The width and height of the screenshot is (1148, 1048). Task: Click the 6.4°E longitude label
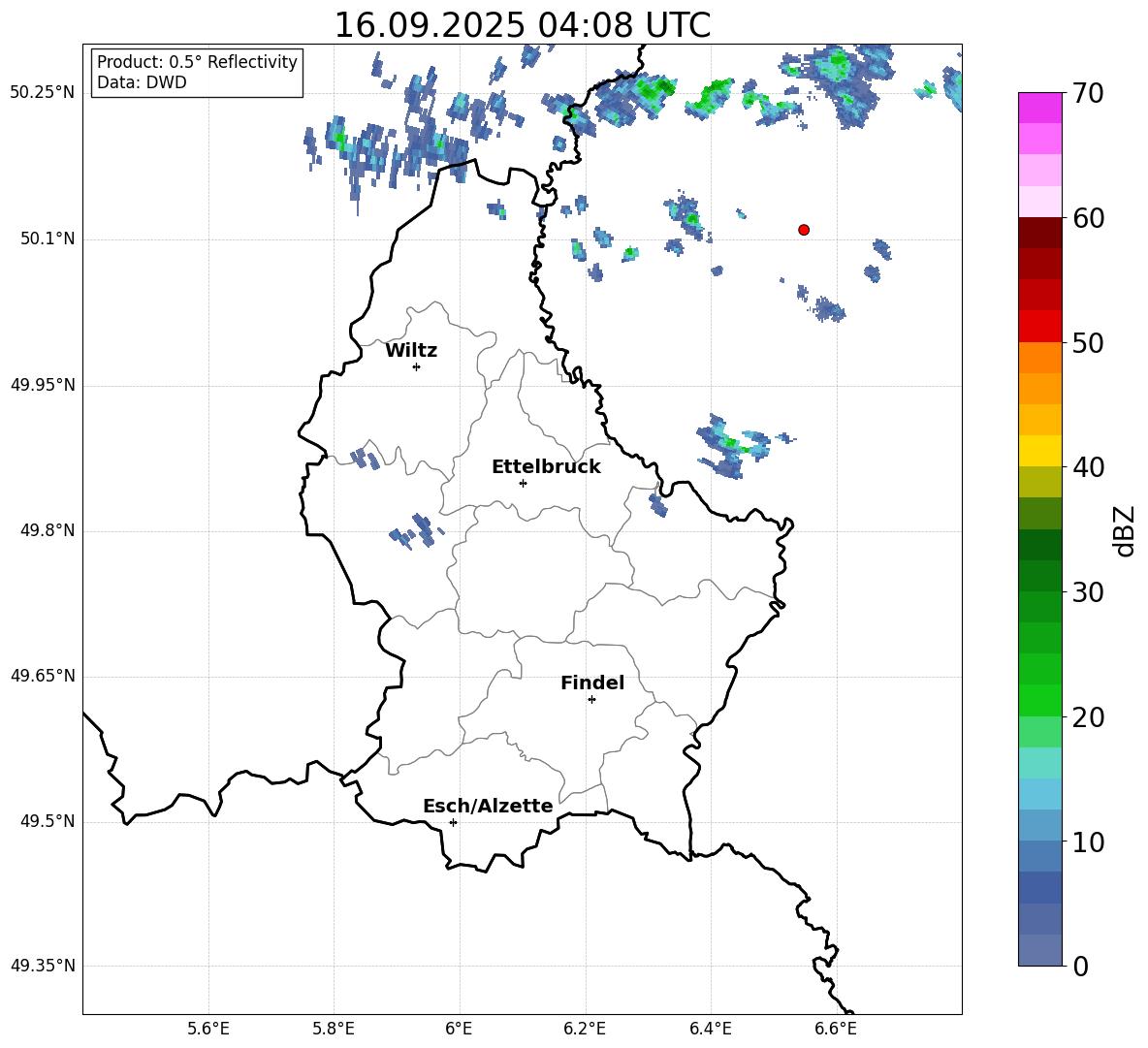pos(711,1030)
